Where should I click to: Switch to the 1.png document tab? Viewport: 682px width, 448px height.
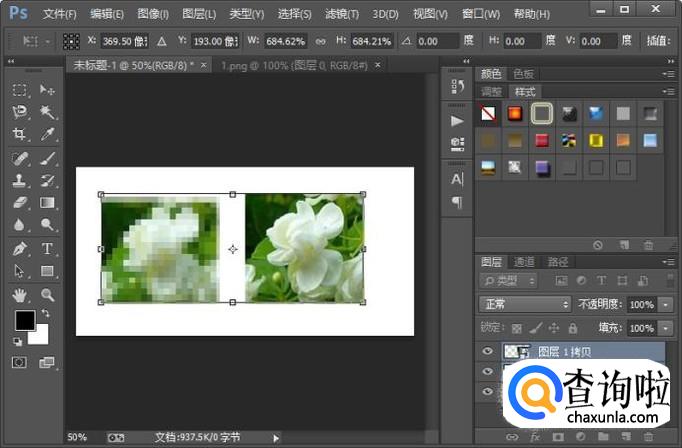(x=282, y=64)
